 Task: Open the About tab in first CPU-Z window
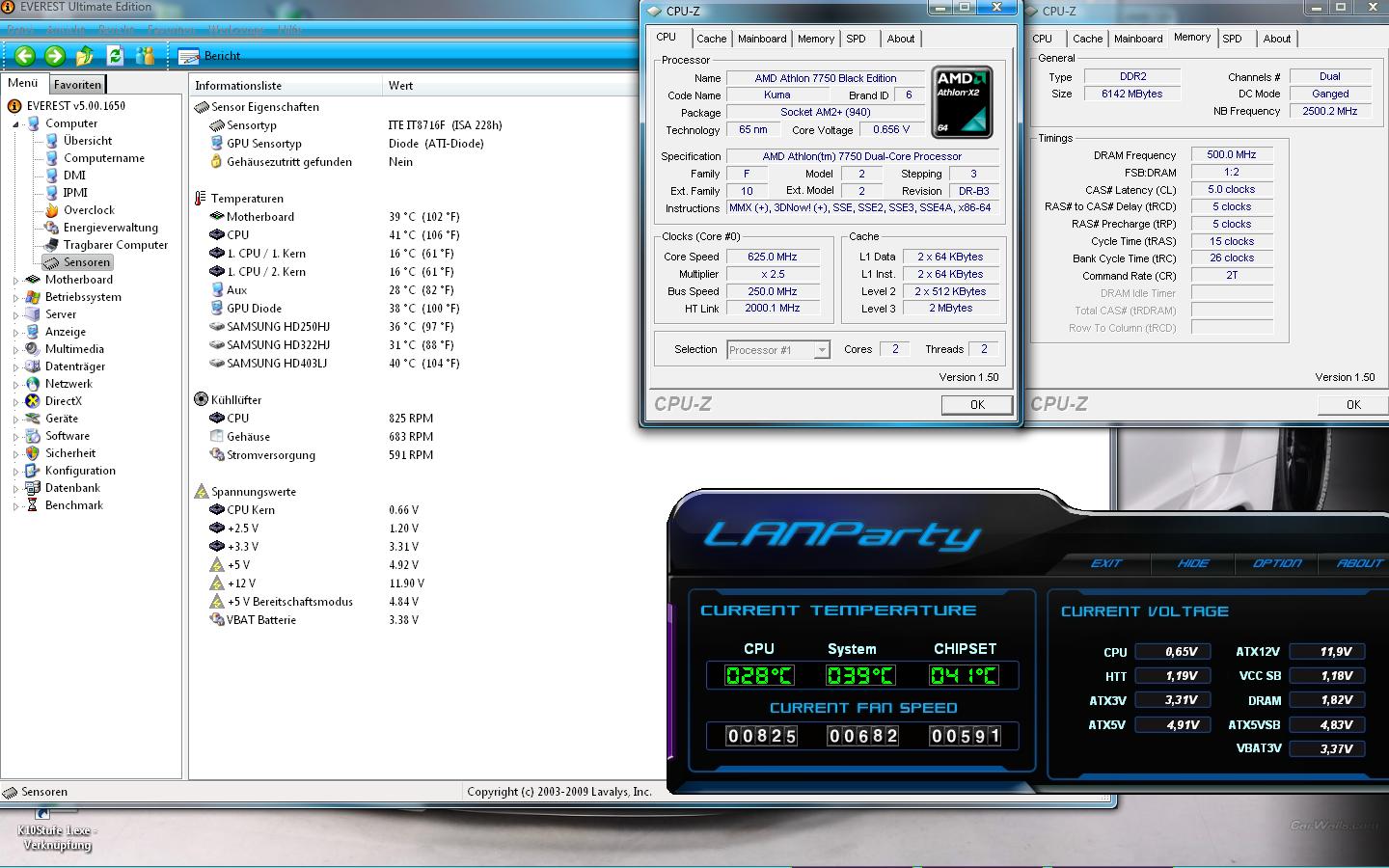(901, 39)
